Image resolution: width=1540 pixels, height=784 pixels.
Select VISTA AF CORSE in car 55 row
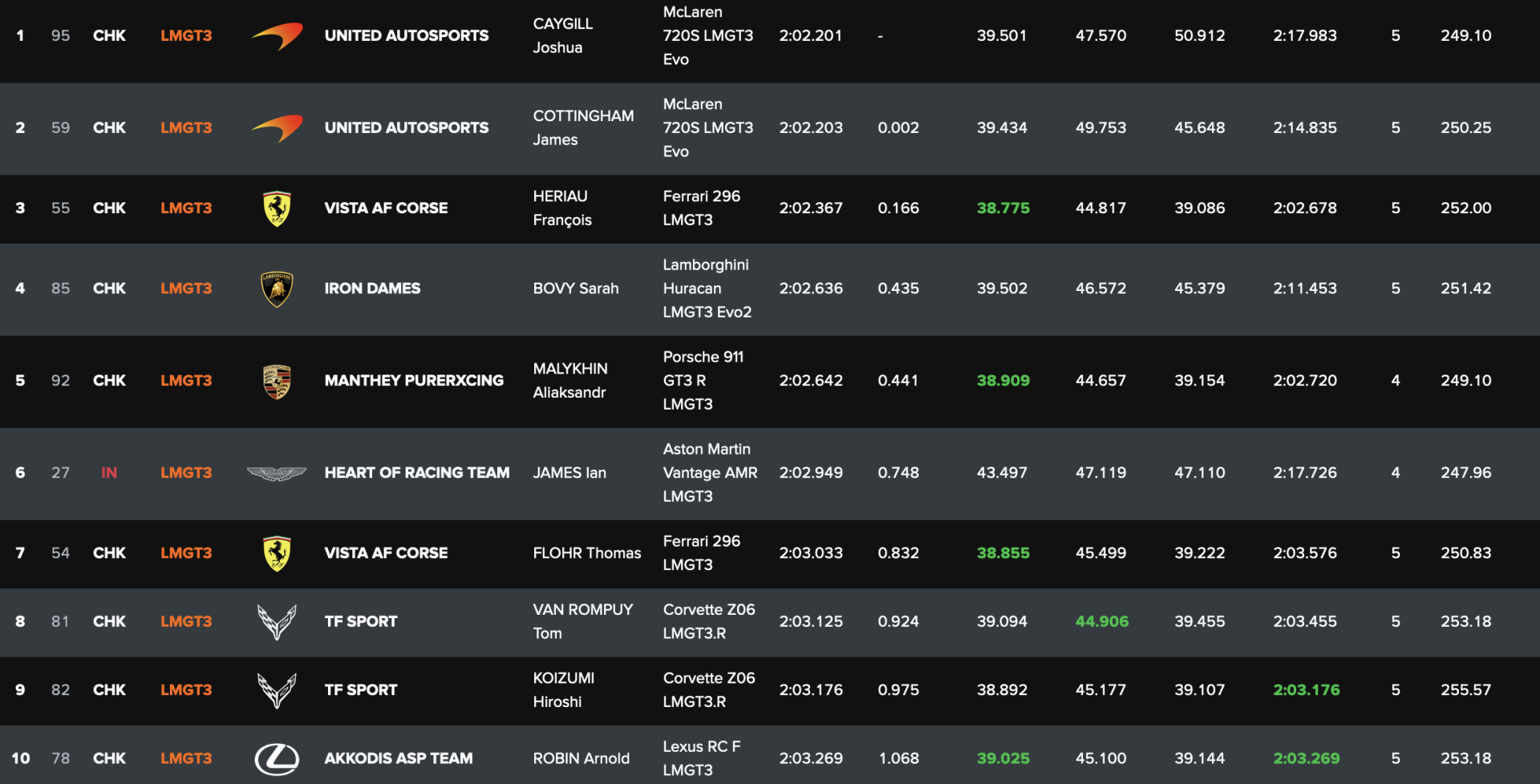click(386, 208)
